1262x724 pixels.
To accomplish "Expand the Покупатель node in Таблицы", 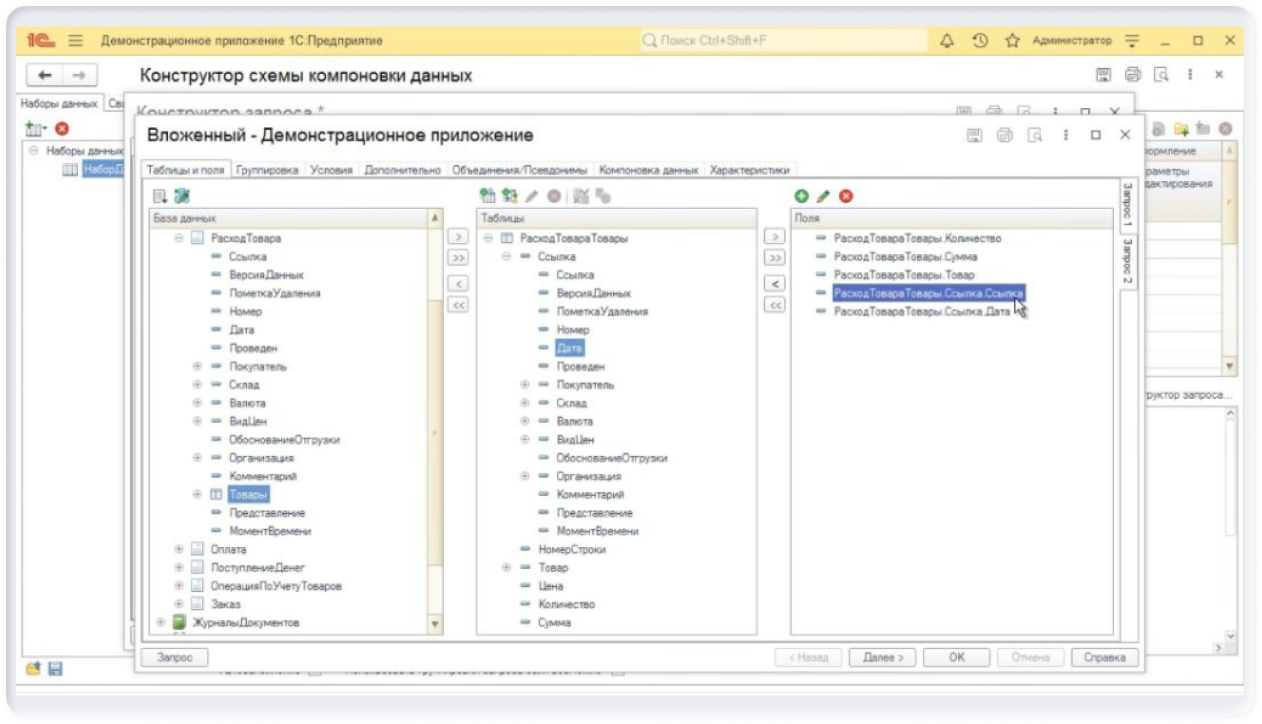I will pos(526,385).
